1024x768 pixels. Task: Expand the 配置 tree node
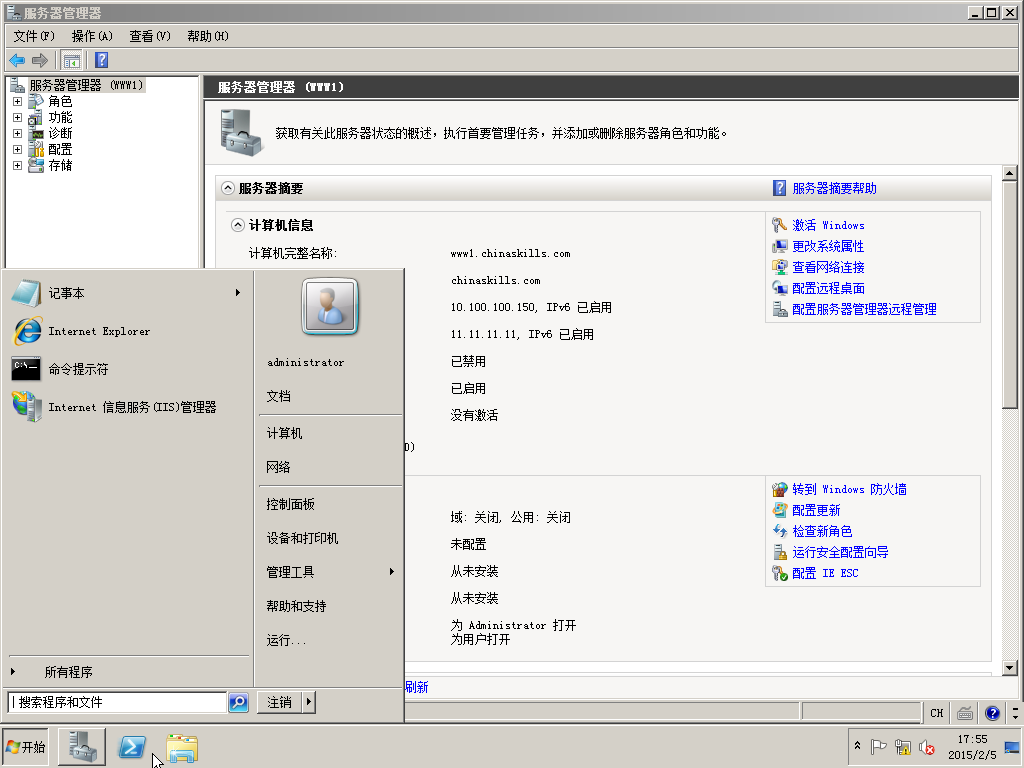pos(18,150)
